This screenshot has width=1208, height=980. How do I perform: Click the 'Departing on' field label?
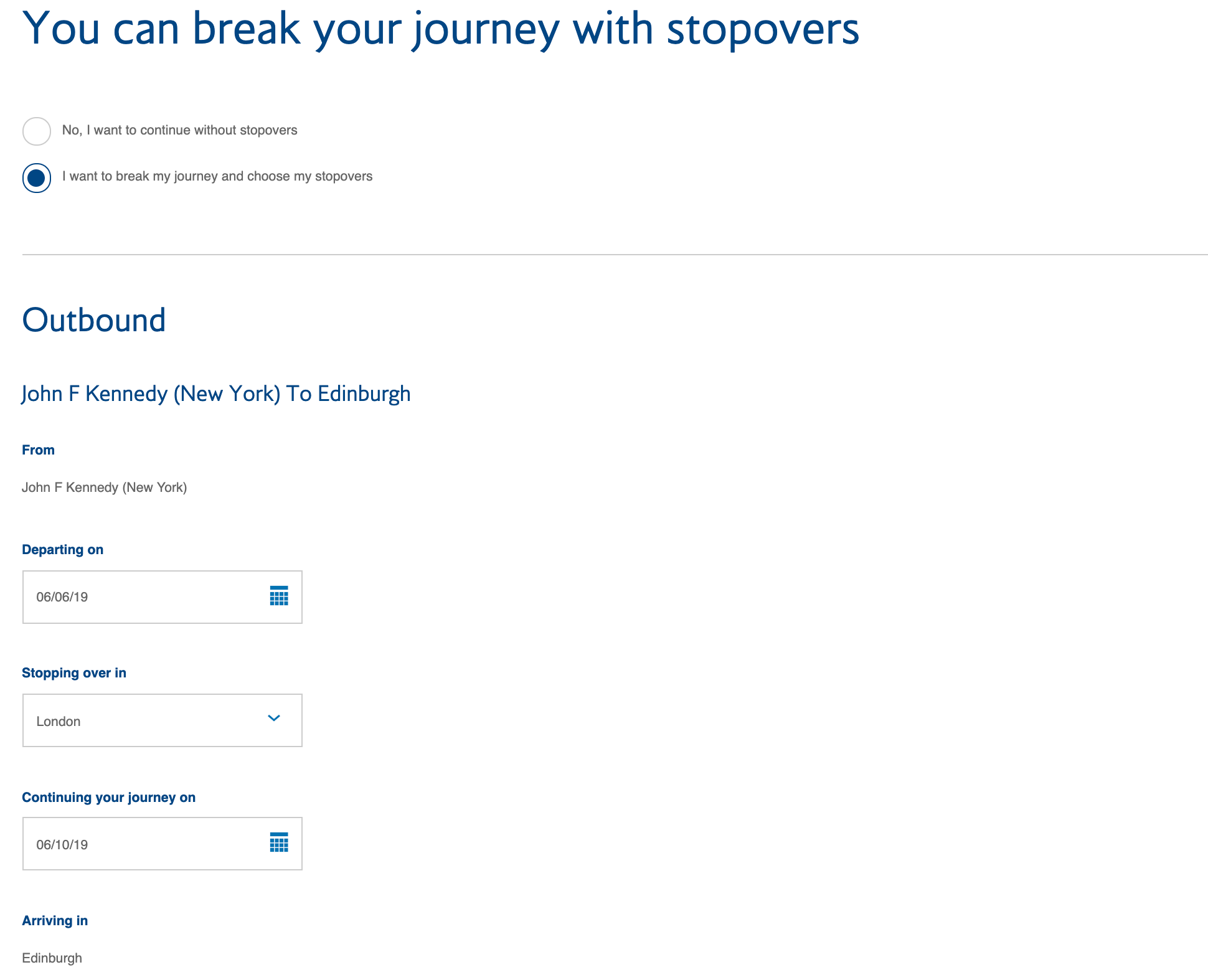pos(63,550)
